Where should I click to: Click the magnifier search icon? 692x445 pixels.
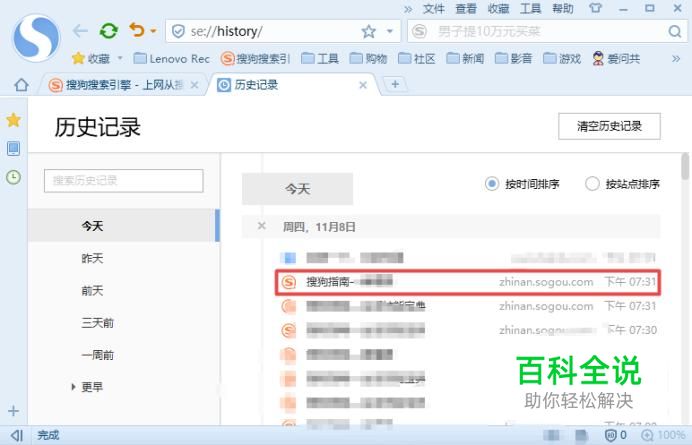tap(675, 31)
